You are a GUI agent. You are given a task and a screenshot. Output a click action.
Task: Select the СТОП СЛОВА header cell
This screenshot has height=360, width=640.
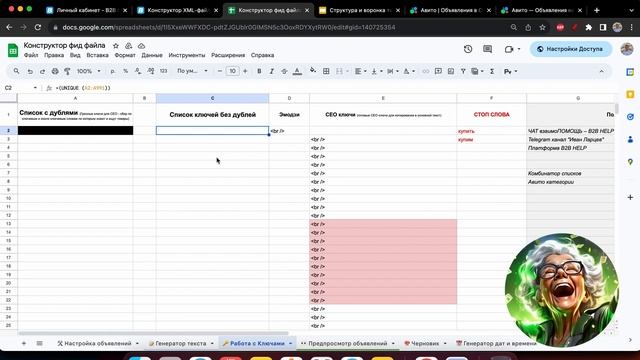[x=491, y=115]
